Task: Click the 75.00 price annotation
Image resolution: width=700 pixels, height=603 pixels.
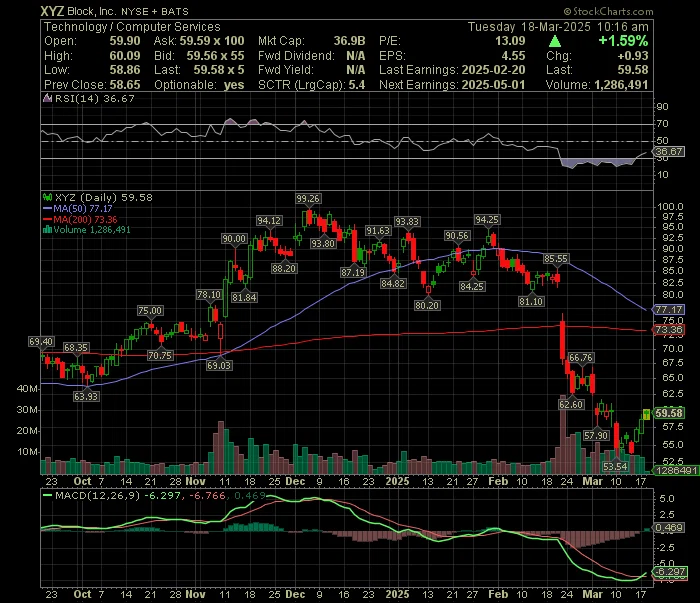Action: pyautogui.click(x=150, y=311)
